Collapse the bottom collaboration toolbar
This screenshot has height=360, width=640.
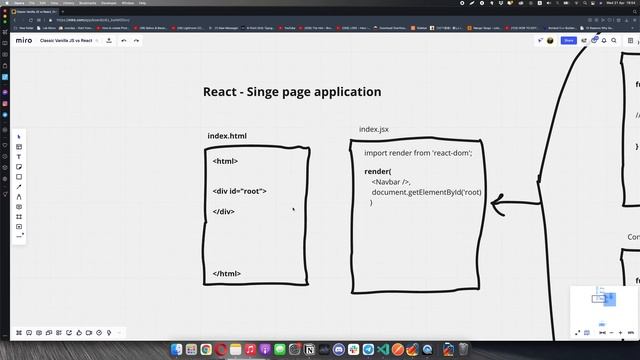[x=119, y=333]
